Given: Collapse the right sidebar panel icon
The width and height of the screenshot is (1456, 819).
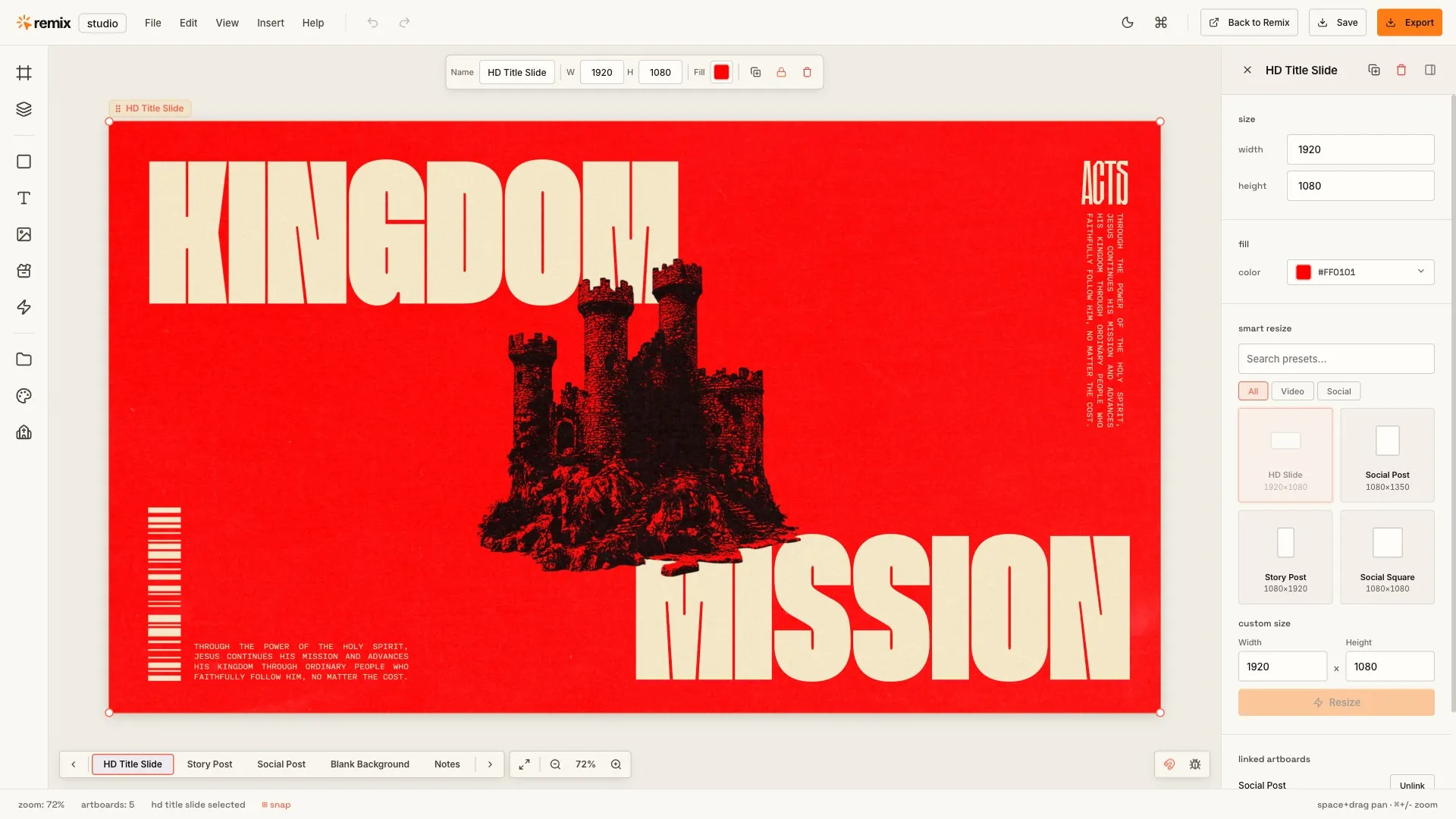Looking at the screenshot, I should pyautogui.click(x=1430, y=70).
